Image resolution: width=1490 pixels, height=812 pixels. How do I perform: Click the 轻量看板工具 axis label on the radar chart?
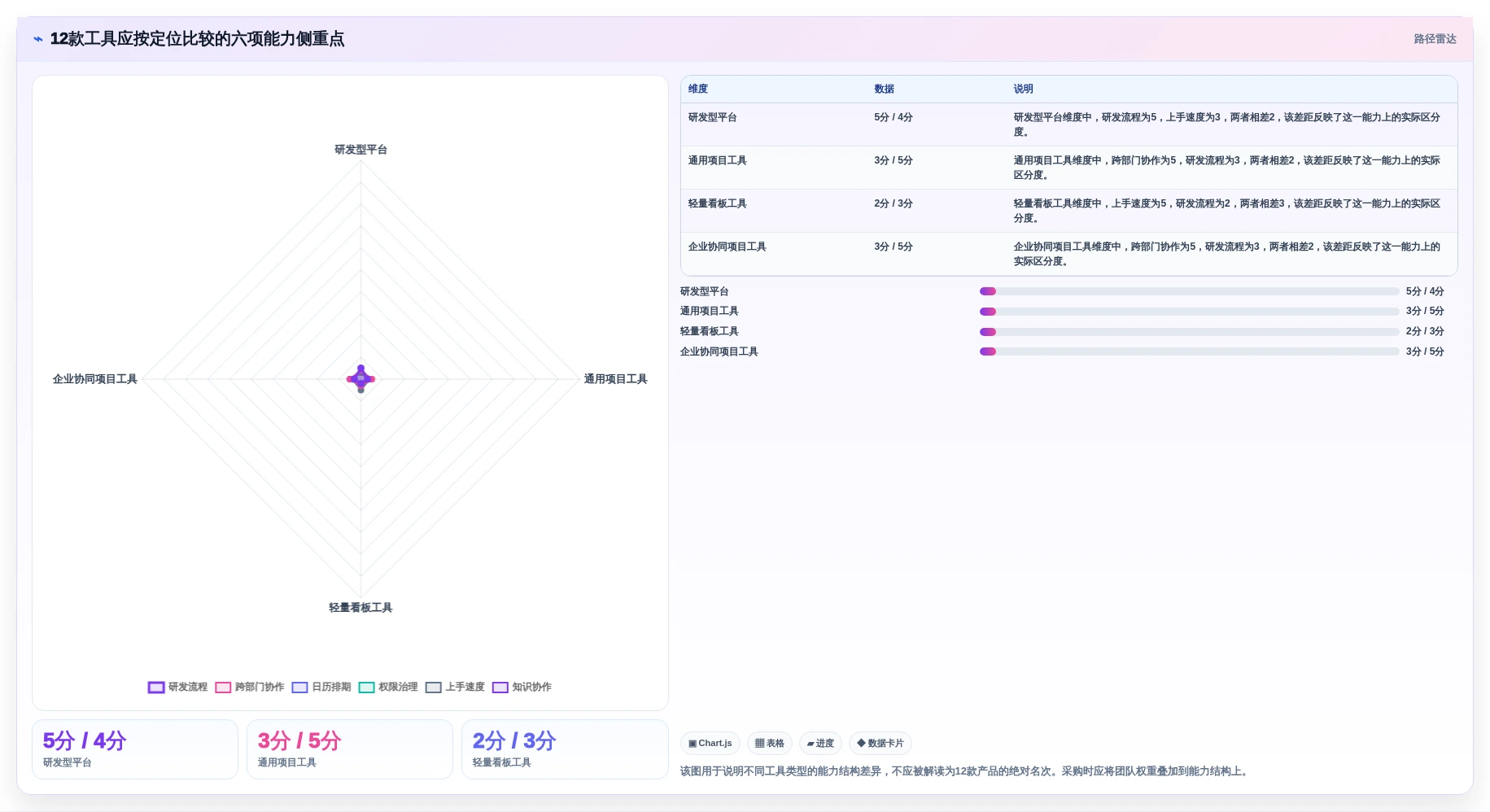pos(360,608)
